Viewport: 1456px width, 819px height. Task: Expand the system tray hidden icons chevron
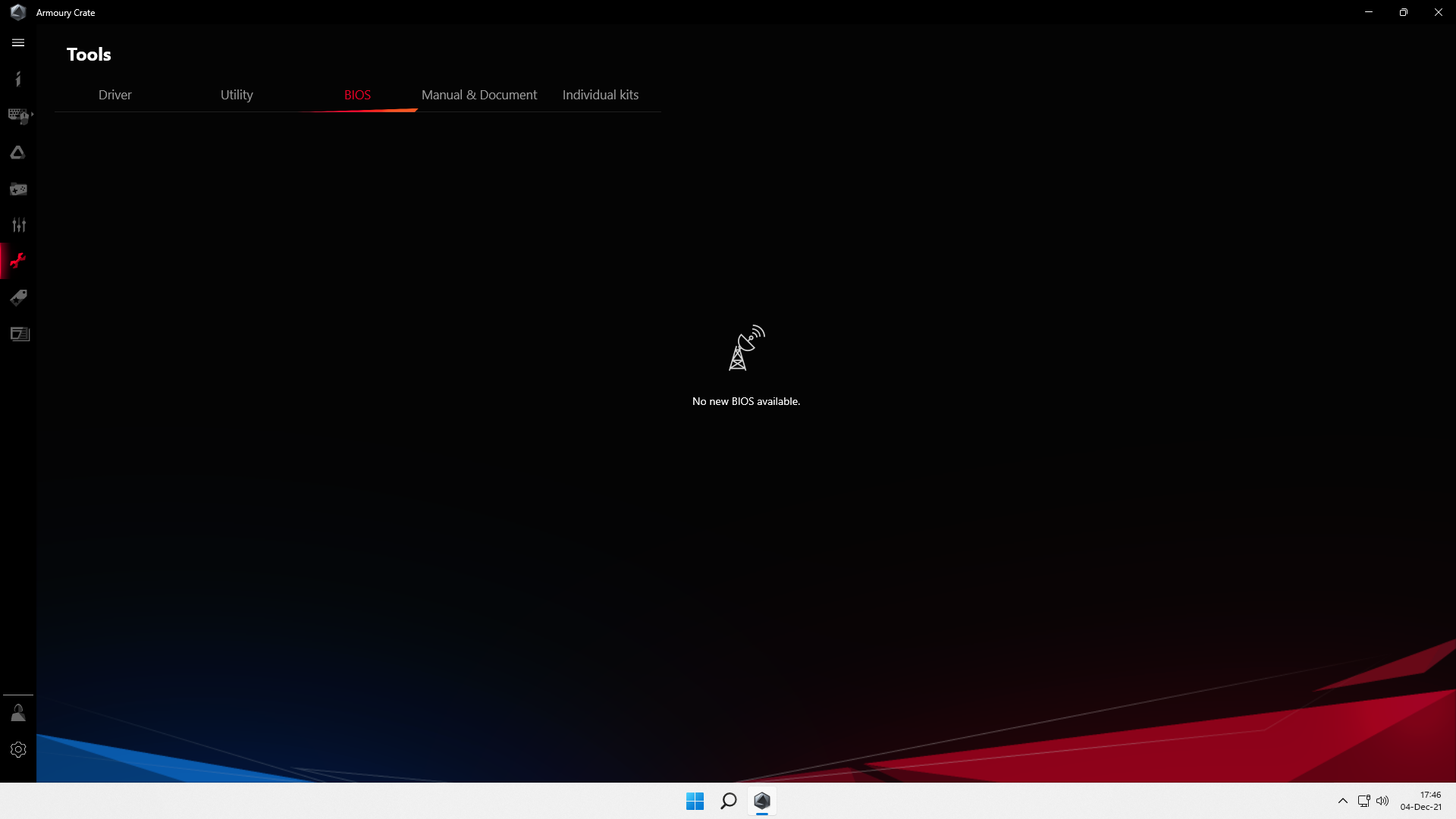(1342, 801)
